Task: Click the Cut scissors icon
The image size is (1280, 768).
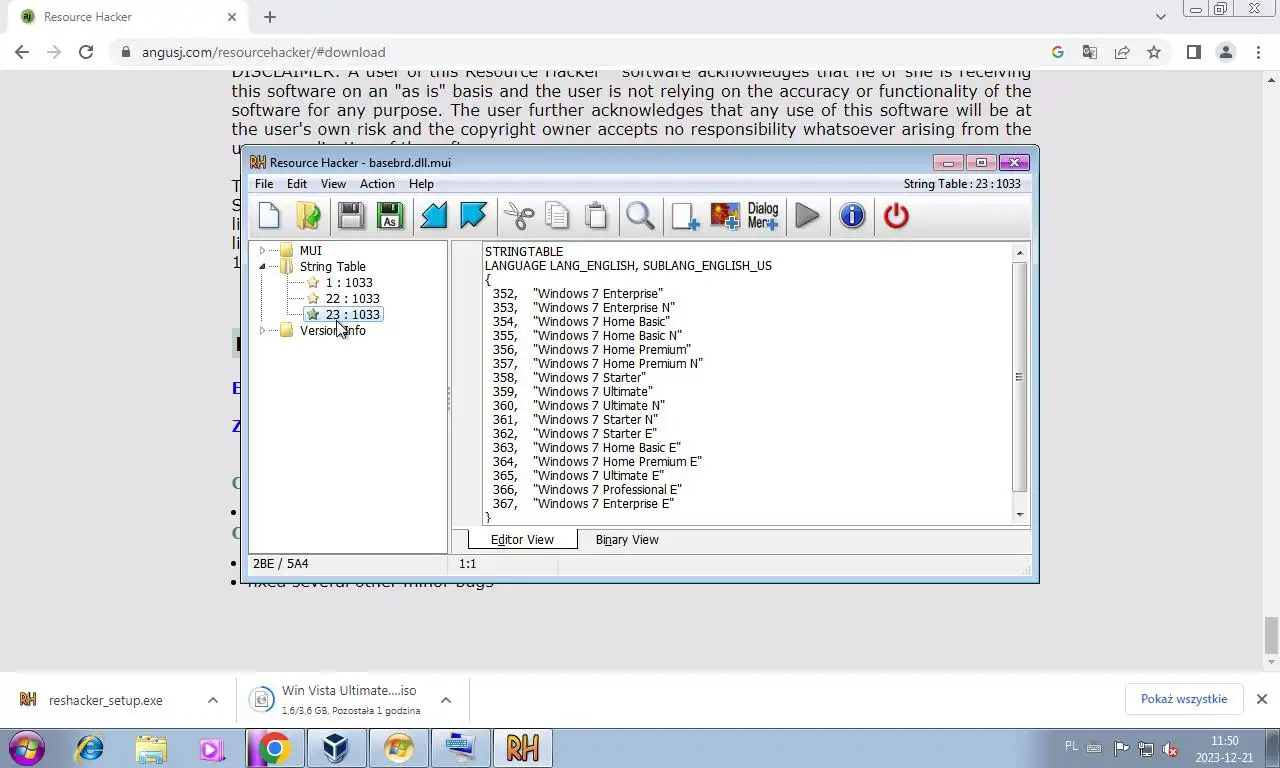Action: click(x=519, y=216)
